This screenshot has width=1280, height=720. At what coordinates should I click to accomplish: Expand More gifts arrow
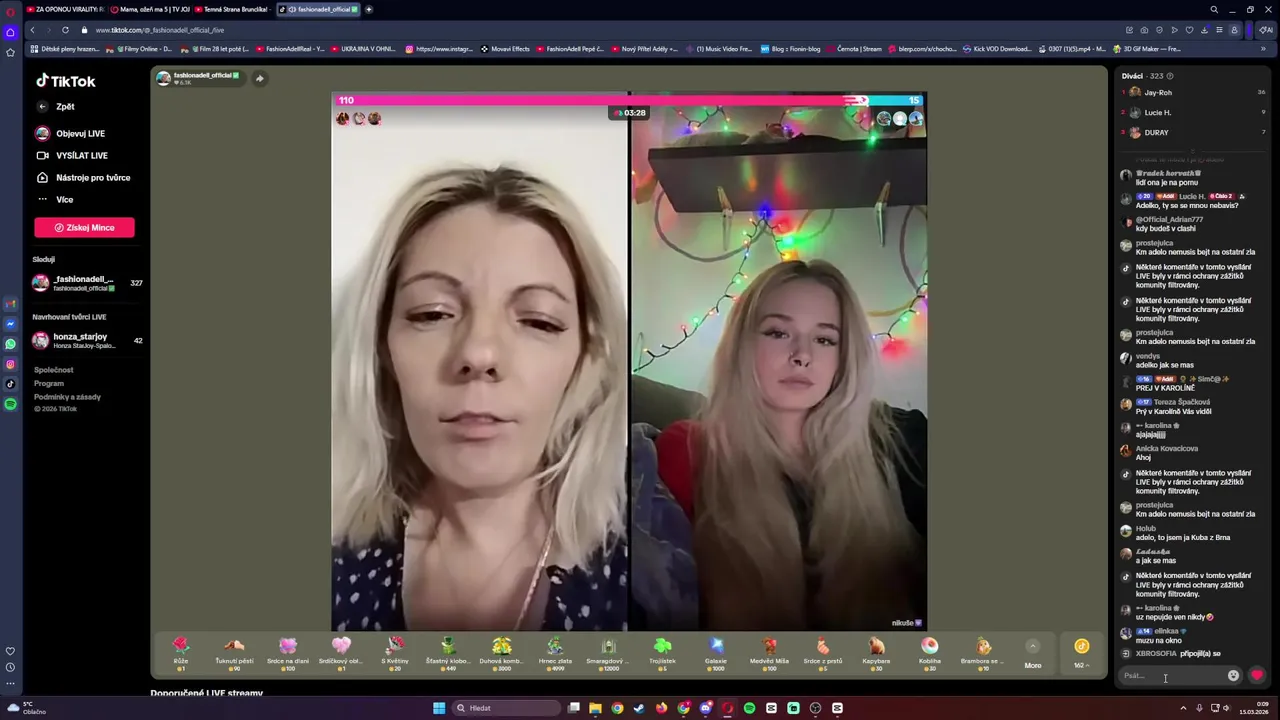pos(1032,646)
